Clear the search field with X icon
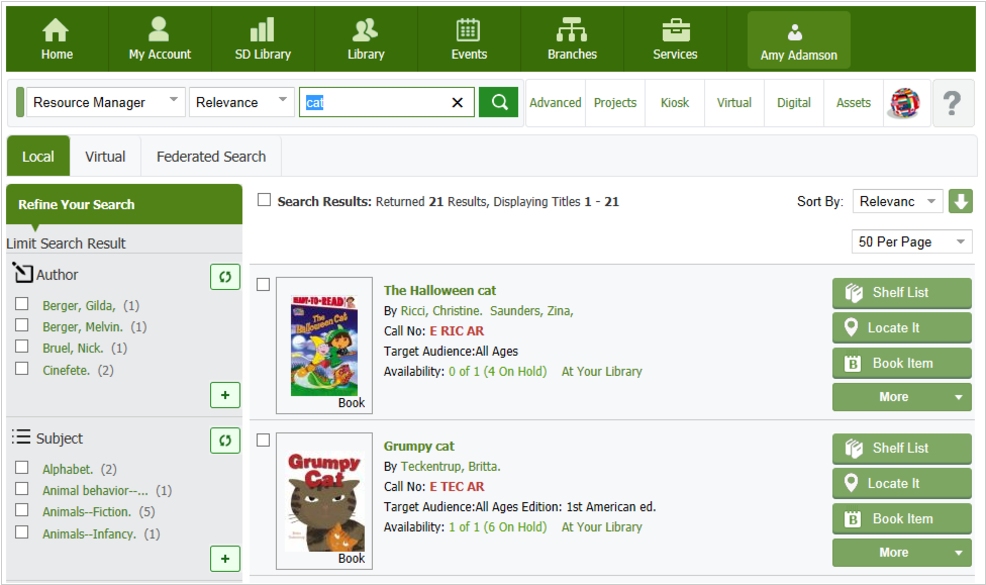This screenshot has width=986, height=585. click(x=457, y=102)
